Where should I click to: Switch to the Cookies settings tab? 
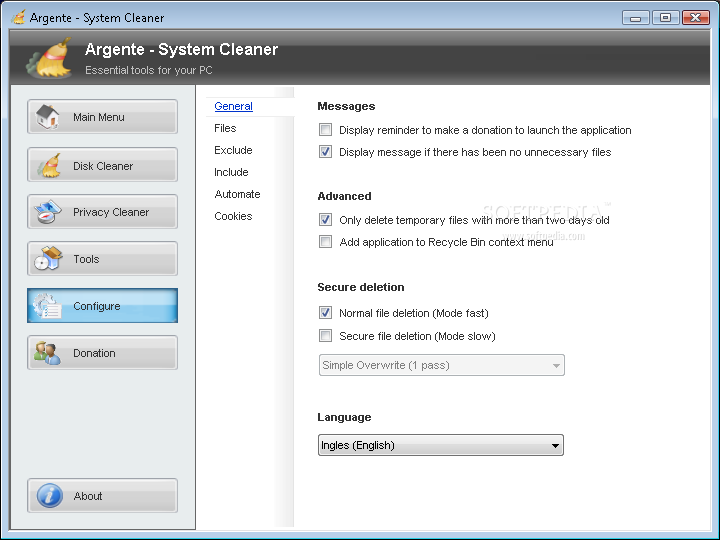(x=233, y=216)
